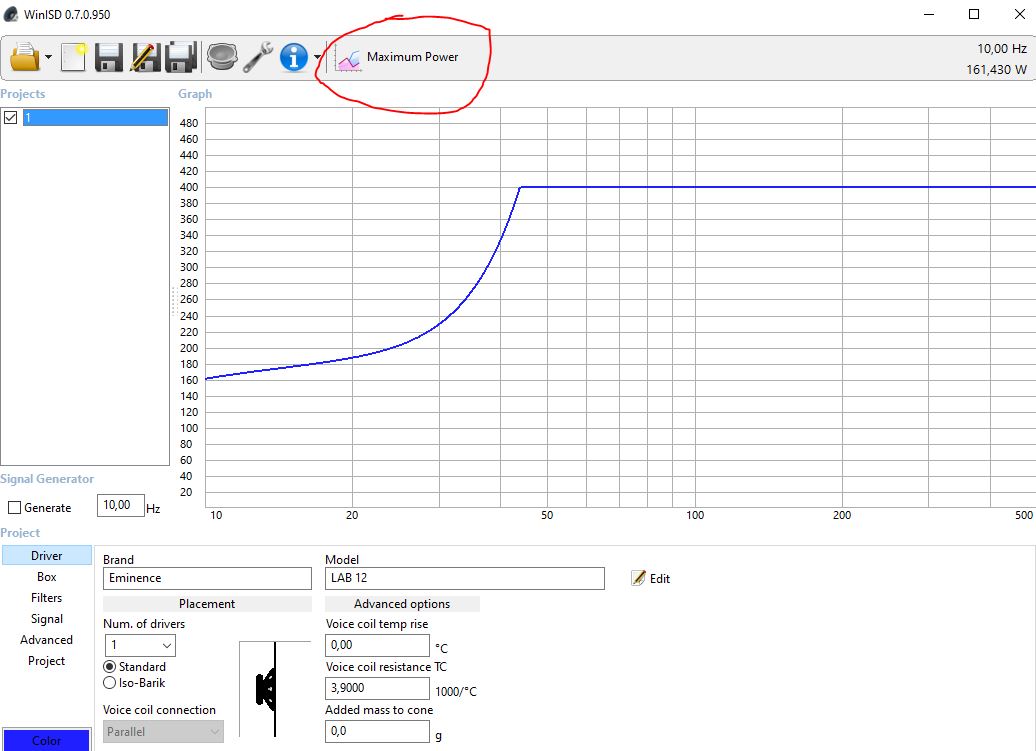Switch to the Driver tab

click(46, 555)
